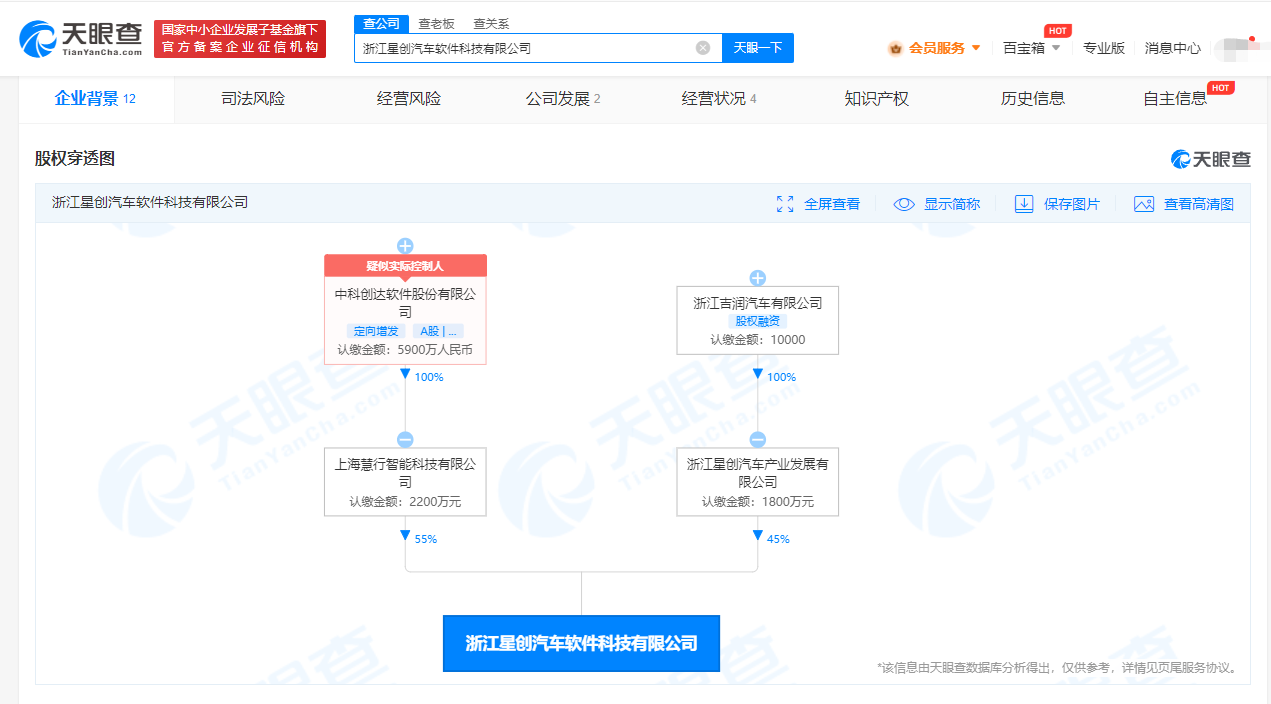1271x704 pixels.
Task: Click the 天眼一下 search button
Action: pos(758,48)
